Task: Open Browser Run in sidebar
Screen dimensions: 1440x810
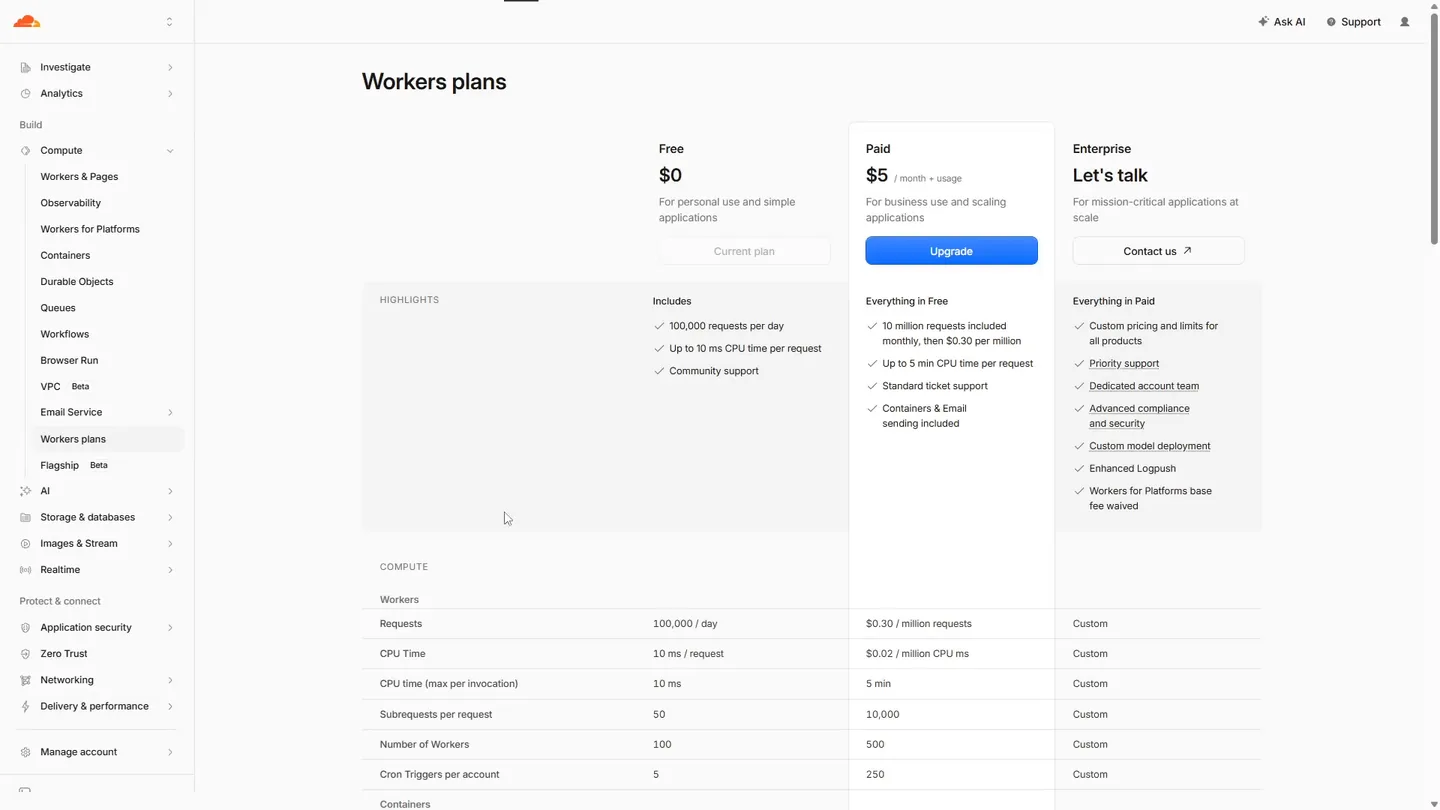Action: pos(69,360)
